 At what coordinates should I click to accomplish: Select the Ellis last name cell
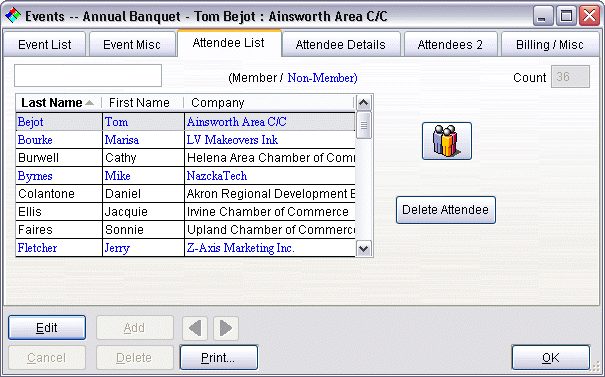[x=59, y=212]
